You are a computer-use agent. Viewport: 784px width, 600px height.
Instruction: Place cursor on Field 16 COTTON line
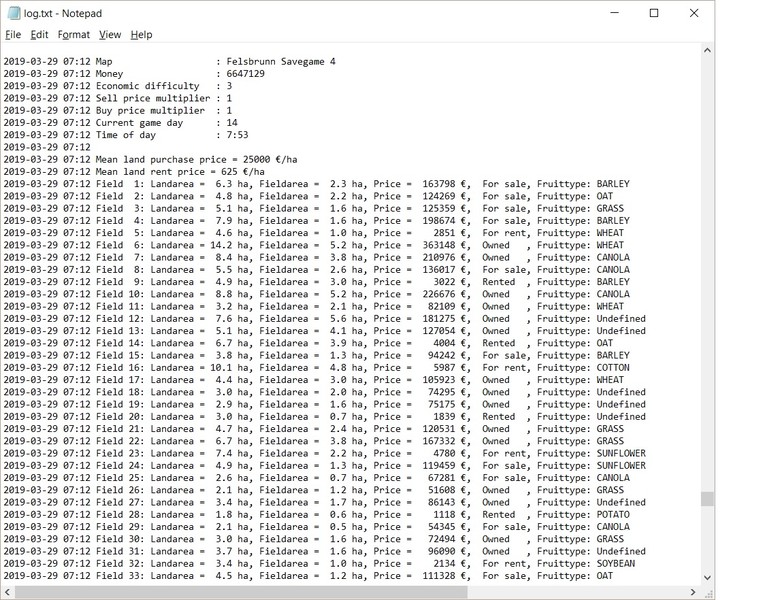316,368
